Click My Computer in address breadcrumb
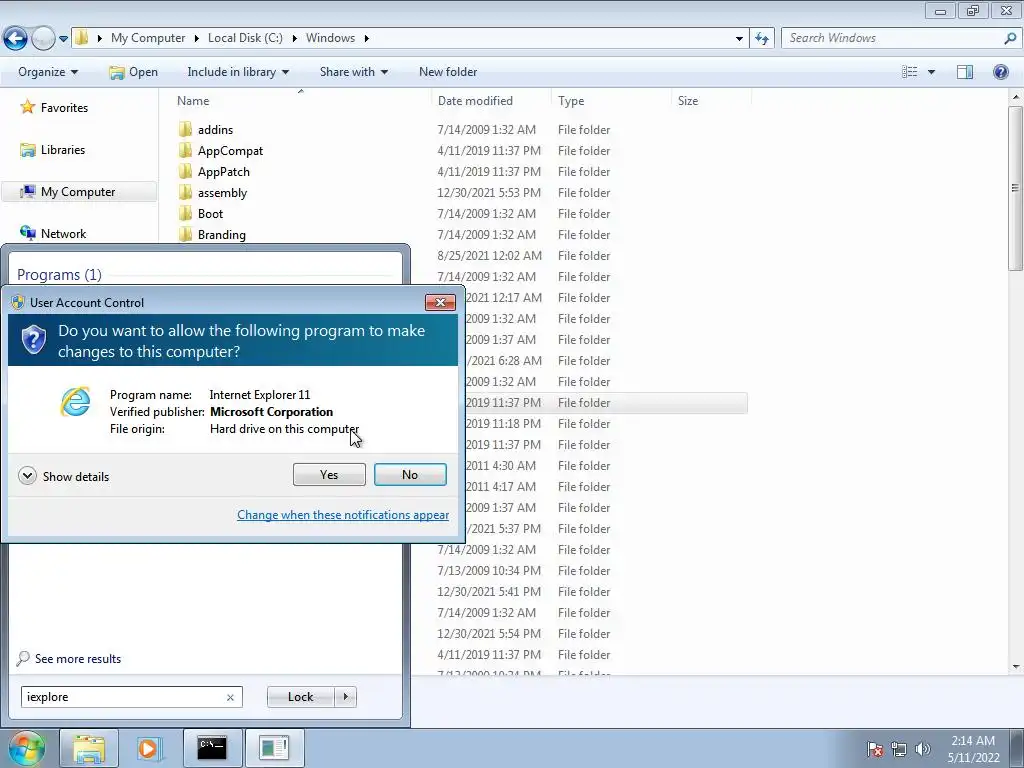Image resolution: width=1024 pixels, height=768 pixels. pyautogui.click(x=148, y=38)
